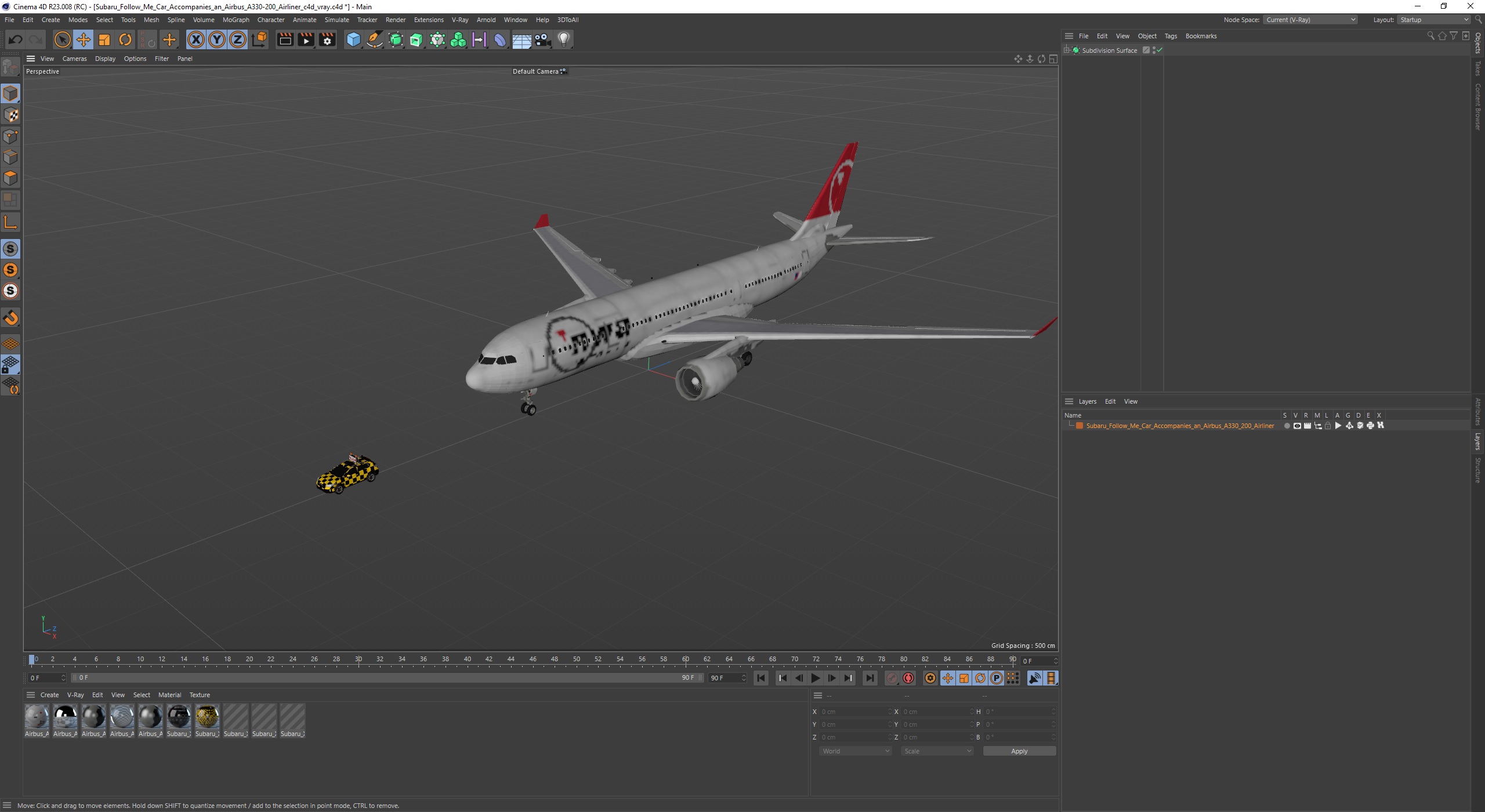
Task: Add a Camera object
Action: tap(542, 39)
